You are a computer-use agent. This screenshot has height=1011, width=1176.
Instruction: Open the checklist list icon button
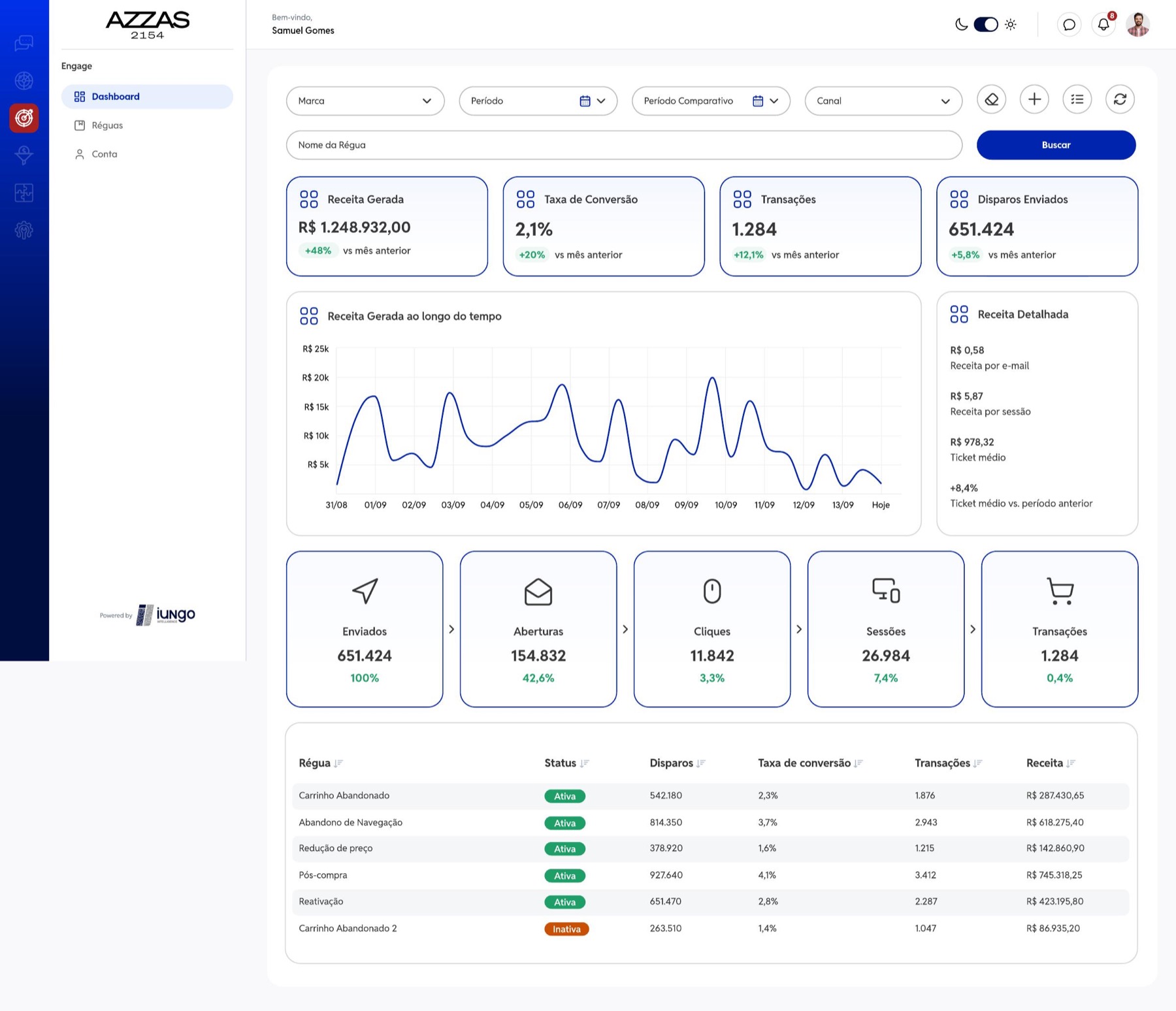(1077, 100)
